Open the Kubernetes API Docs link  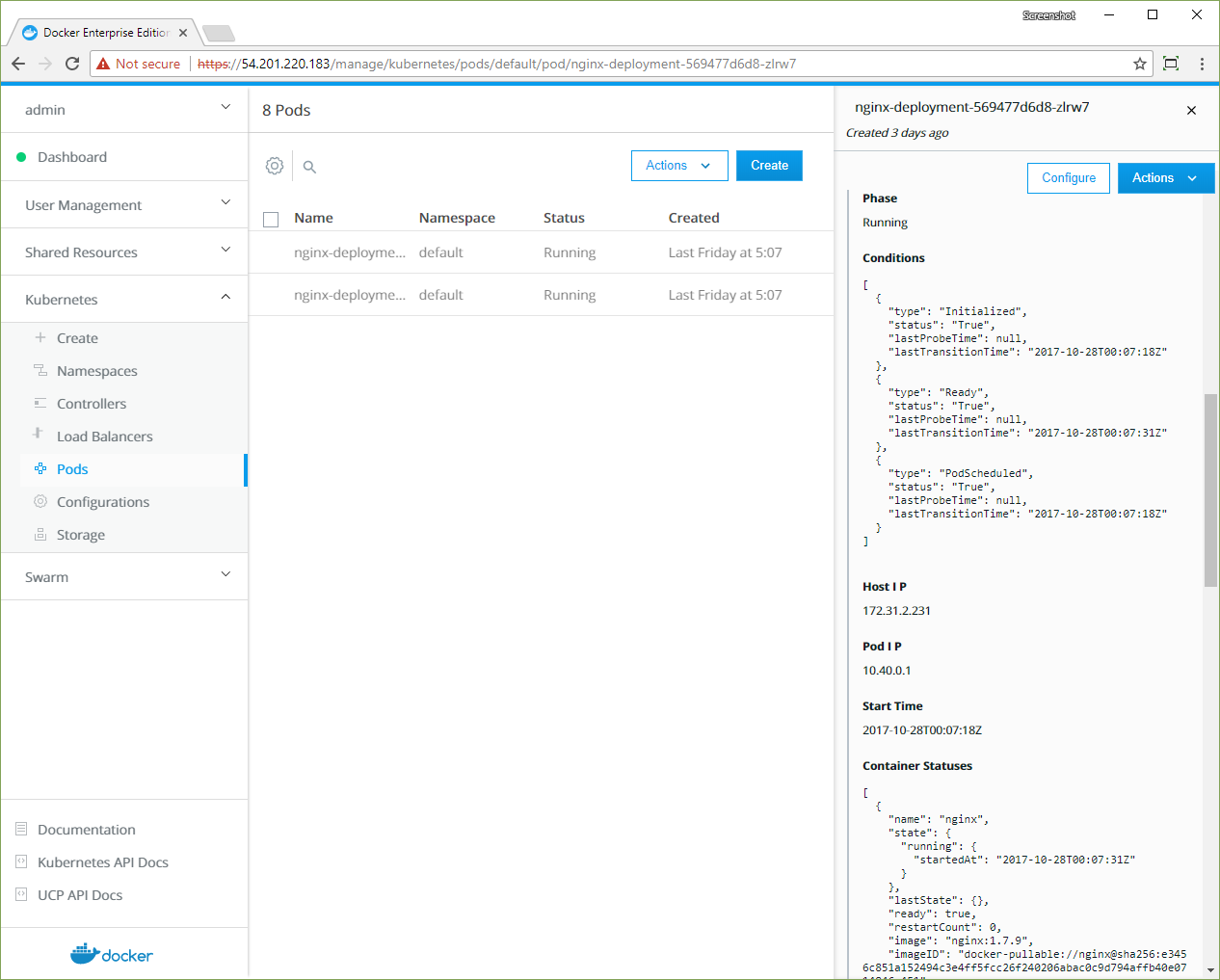click(x=102, y=862)
